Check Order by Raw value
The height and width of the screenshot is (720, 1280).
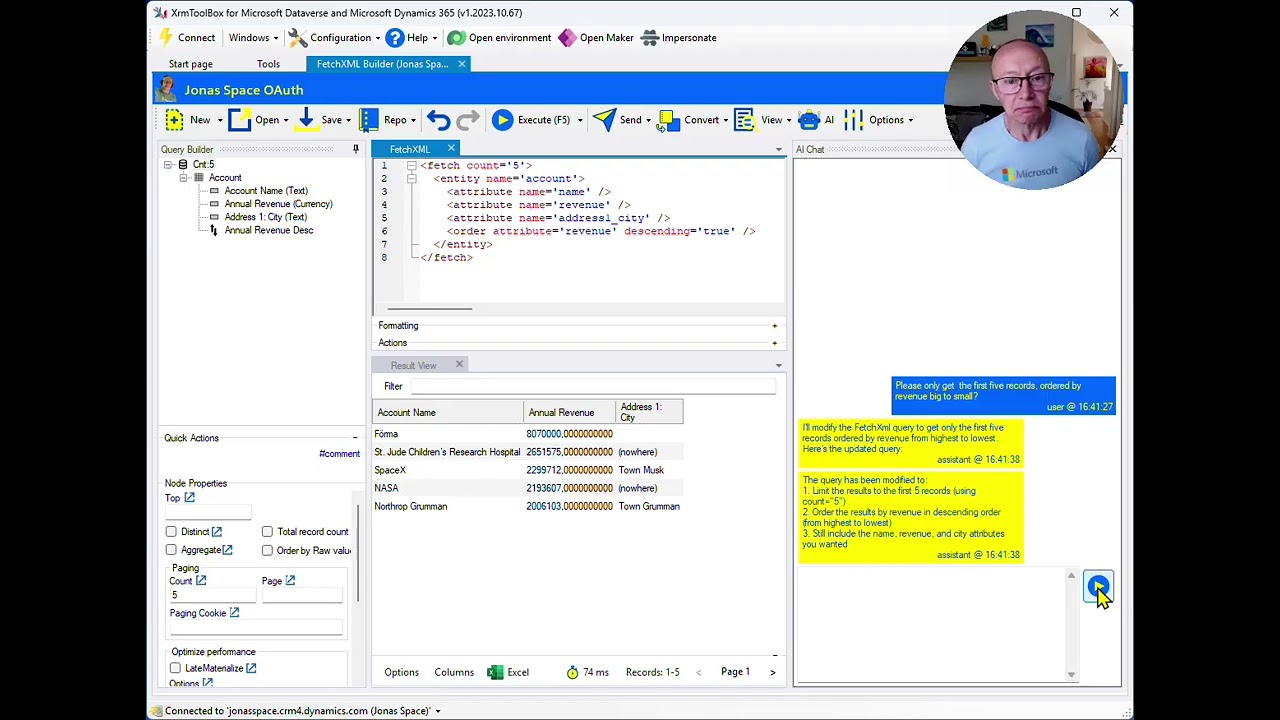pos(267,550)
